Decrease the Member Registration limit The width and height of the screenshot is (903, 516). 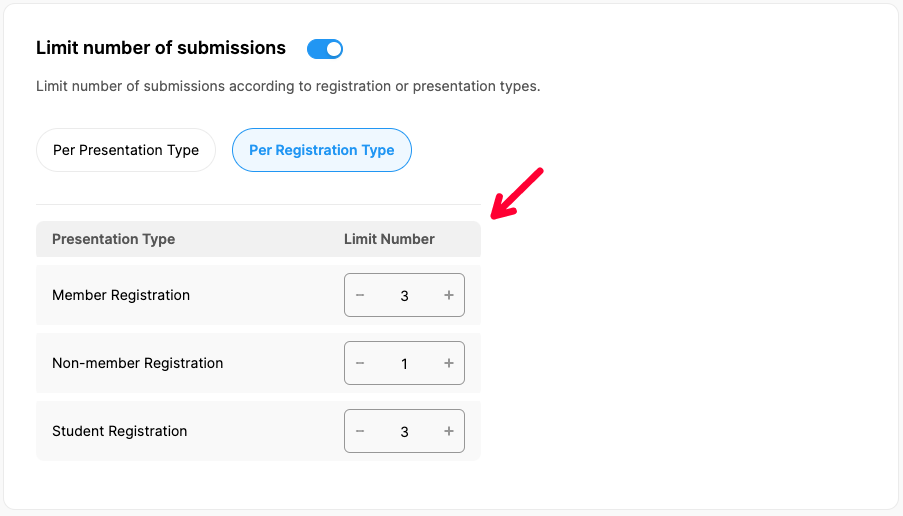(360, 295)
